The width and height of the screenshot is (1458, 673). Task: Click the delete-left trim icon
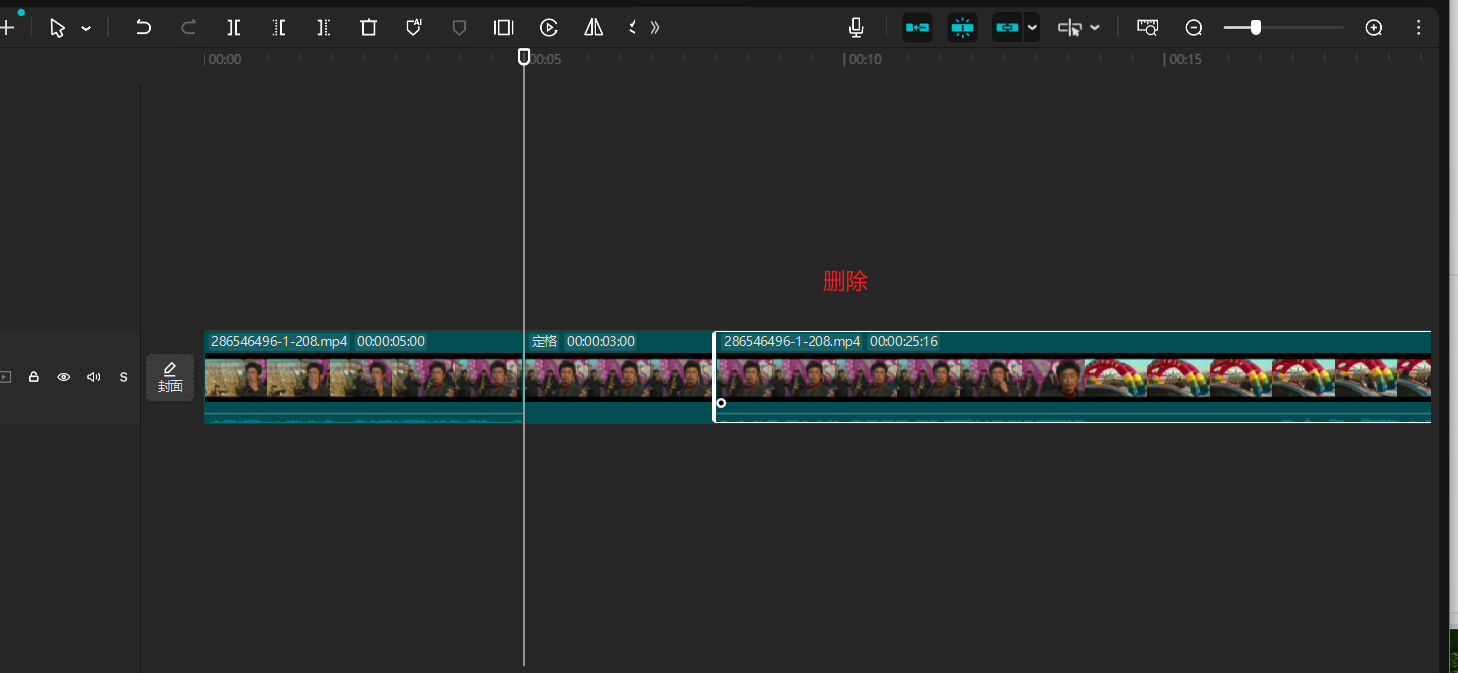coord(279,28)
